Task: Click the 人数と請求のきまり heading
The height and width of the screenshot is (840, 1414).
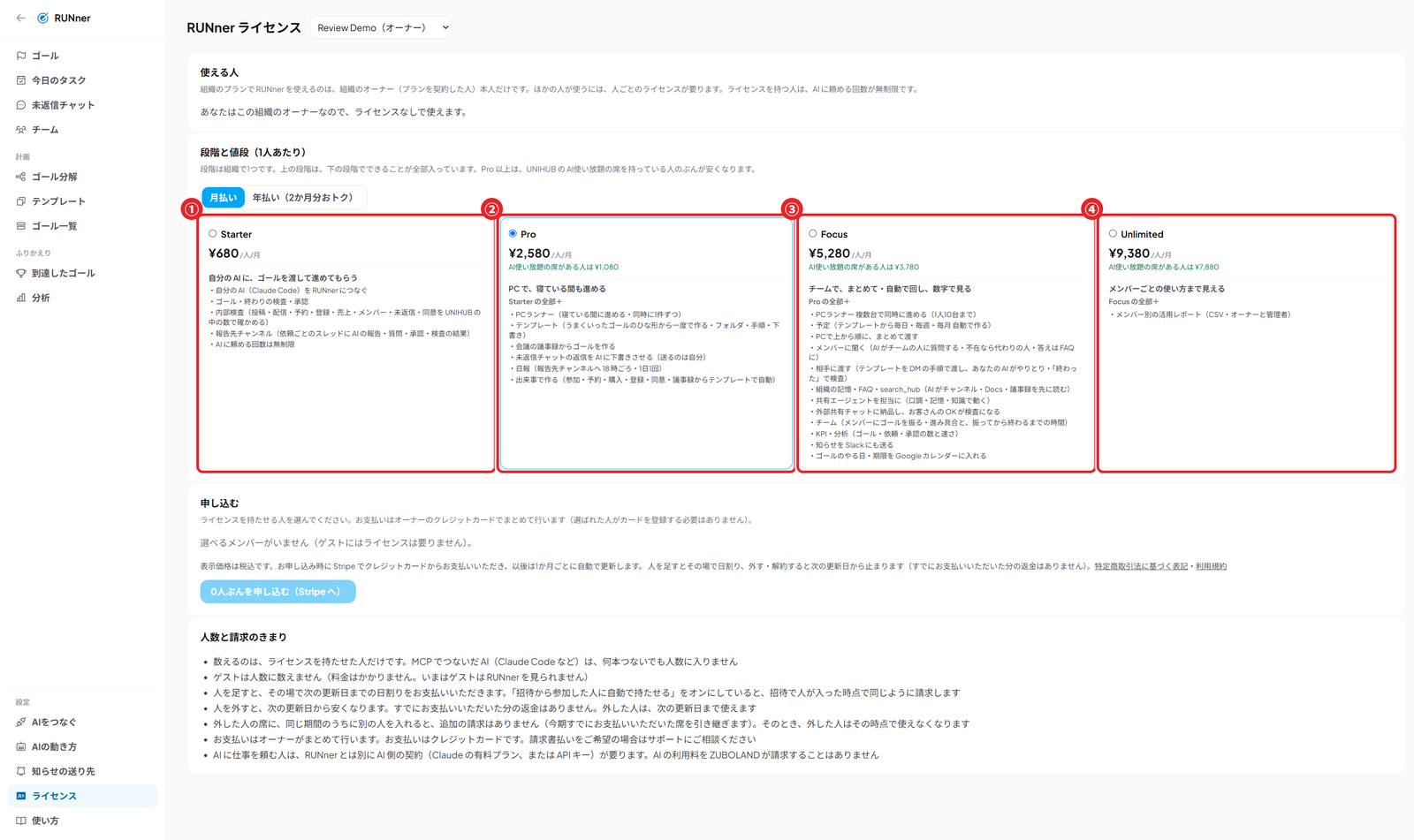Action: point(243,638)
